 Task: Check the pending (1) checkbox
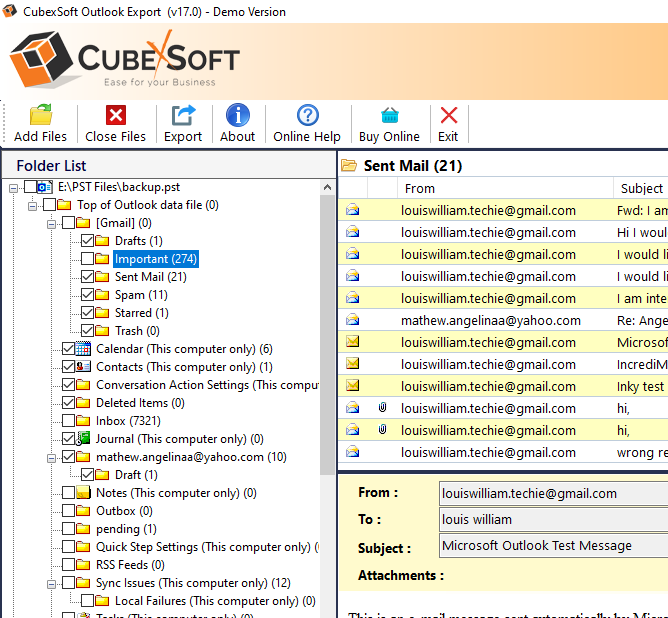point(68,529)
